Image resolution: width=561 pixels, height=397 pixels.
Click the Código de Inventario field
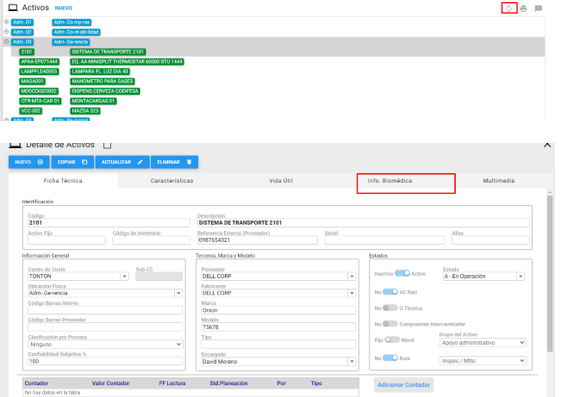point(151,240)
